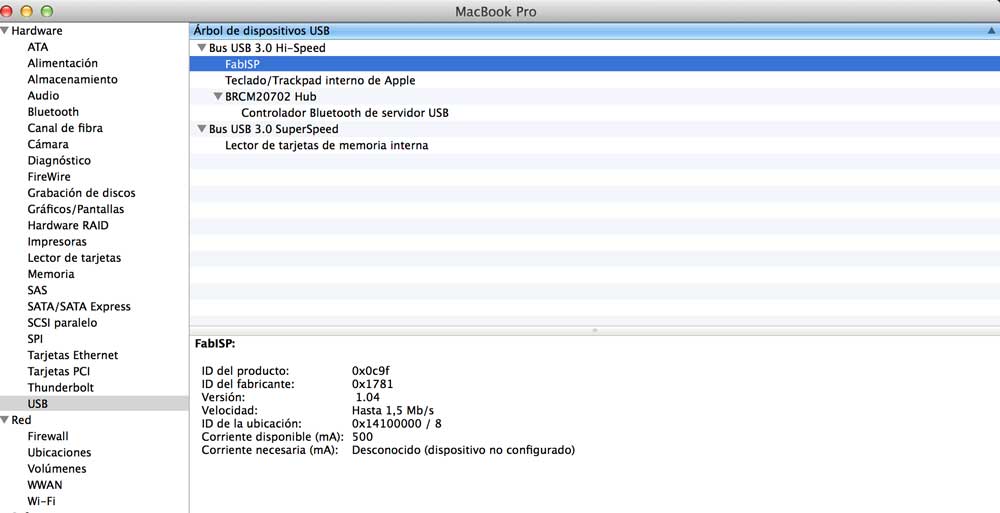Select Gráficos/Pantallas category
The image size is (1000, 513).
point(76,209)
